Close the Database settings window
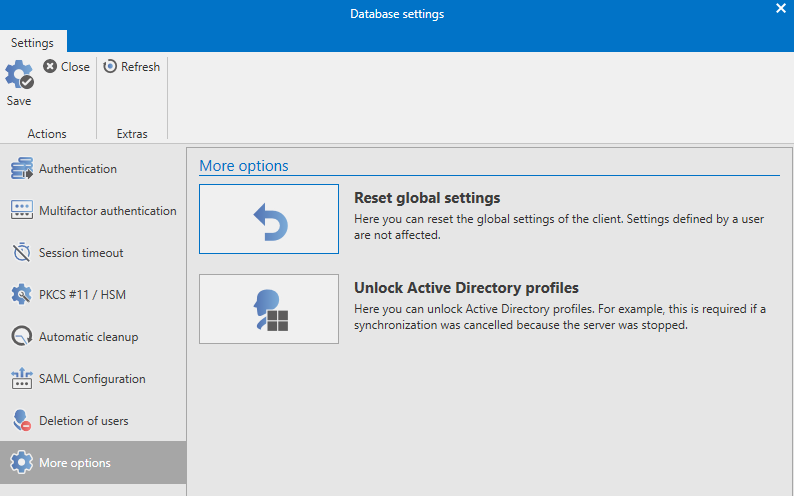This screenshot has width=794, height=496. click(x=781, y=8)
